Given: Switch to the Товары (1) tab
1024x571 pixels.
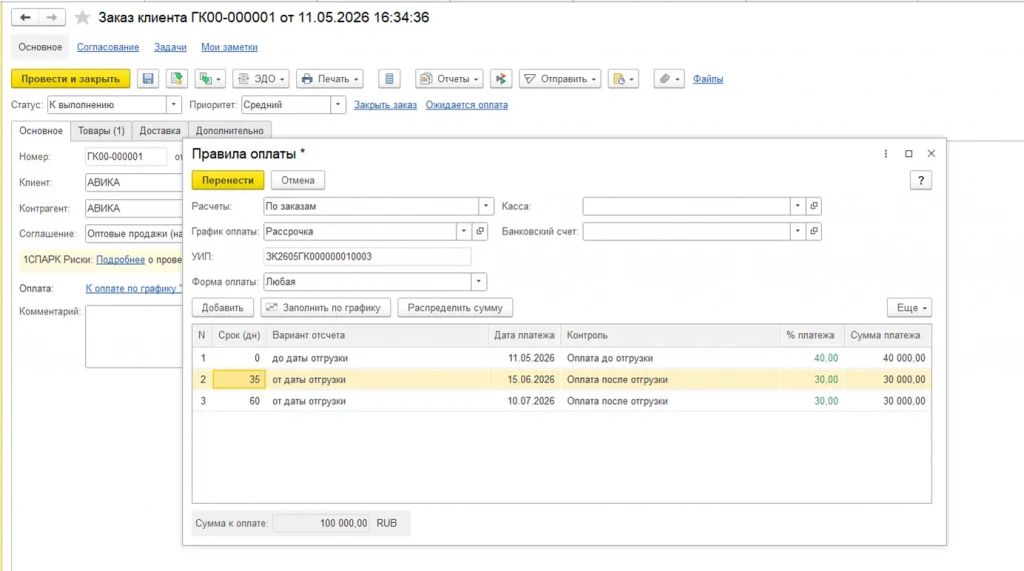Looking at the screenshot, I should click(x=101, y=131).
